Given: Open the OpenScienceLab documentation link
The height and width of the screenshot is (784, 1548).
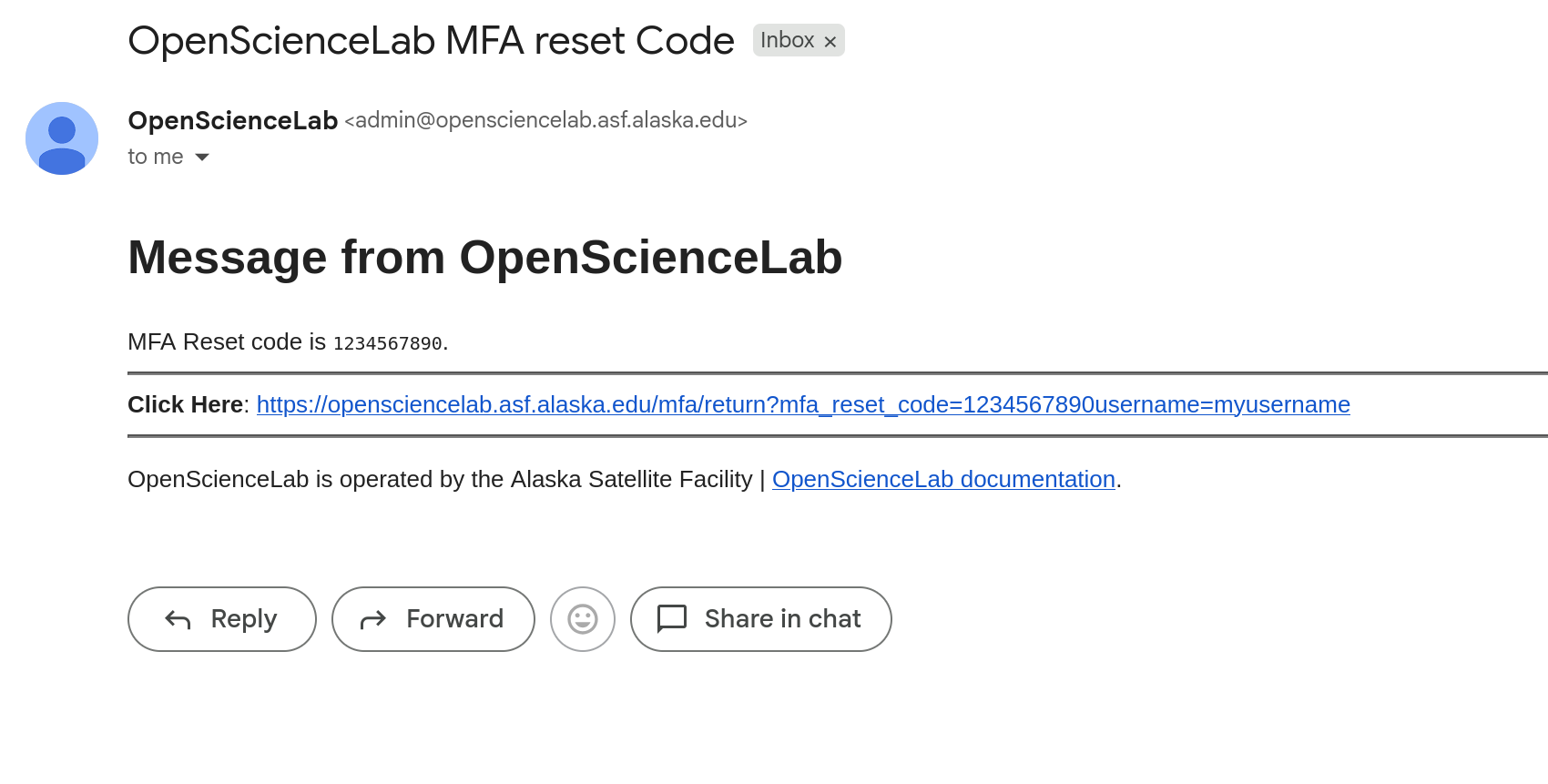Looking at the screenshot, I should click(943, 479).
